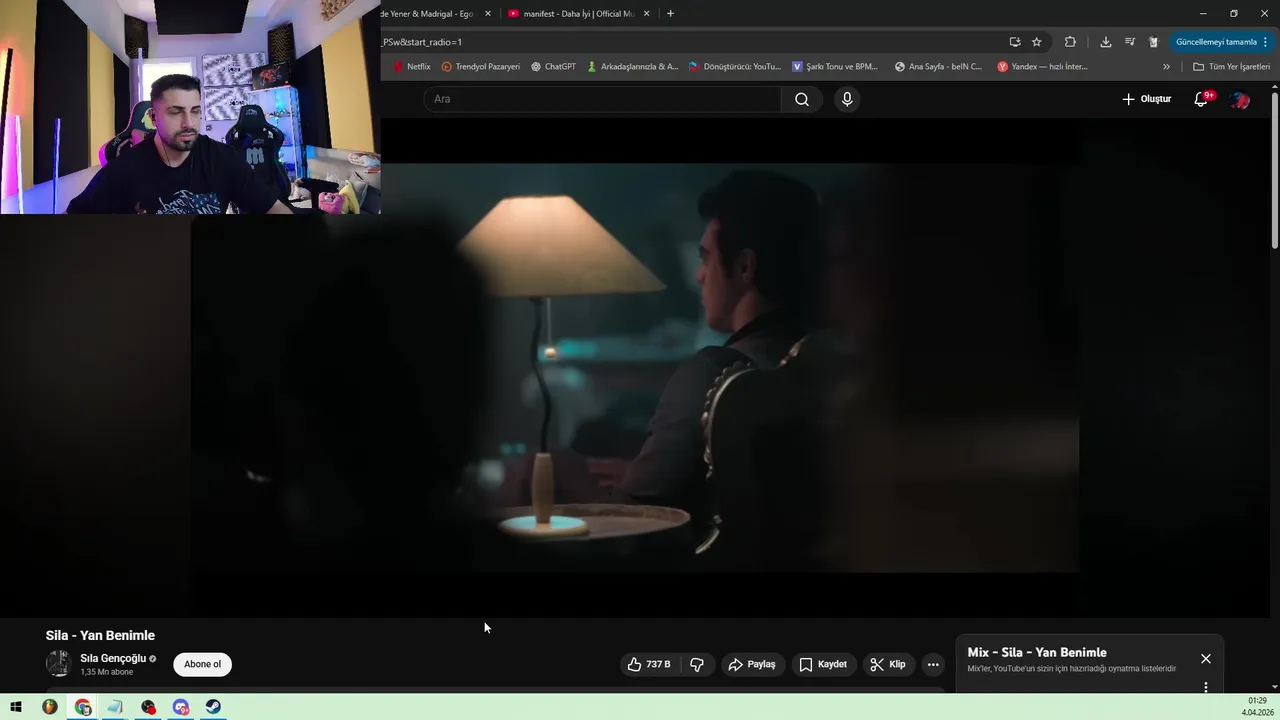Click the video title Sila - Yan Benimle
This screenshot has height=720, width=1280.
tap(100, 635)
